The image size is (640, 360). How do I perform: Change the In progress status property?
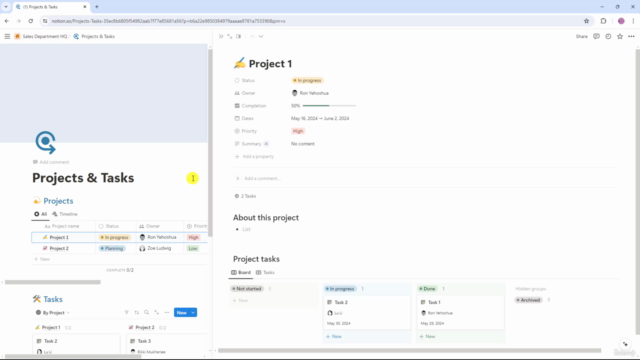pyautogui.click(x=307, y=80)
